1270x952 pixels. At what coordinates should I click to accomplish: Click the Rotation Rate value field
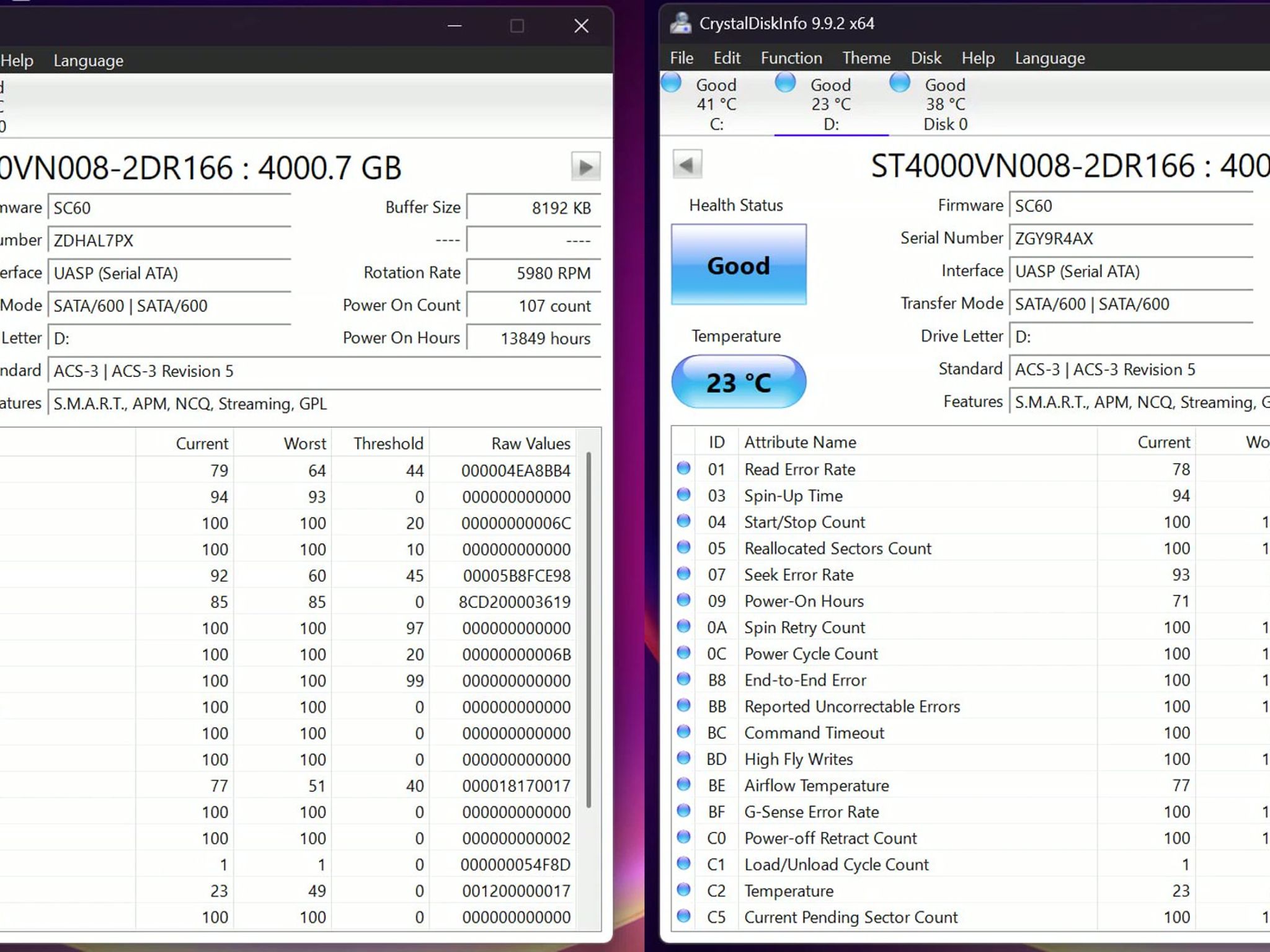(533, 273)
